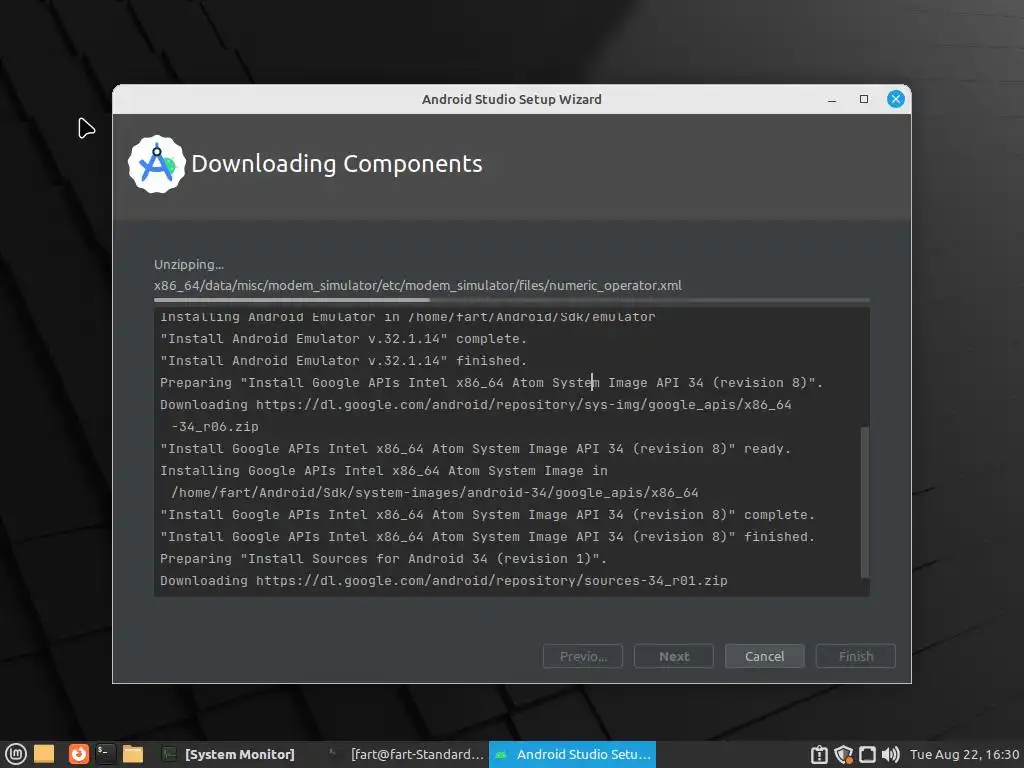Screen dimensions: 1024x768
Task: Click the clipboard notification tray icon
Action: (819, 755)
